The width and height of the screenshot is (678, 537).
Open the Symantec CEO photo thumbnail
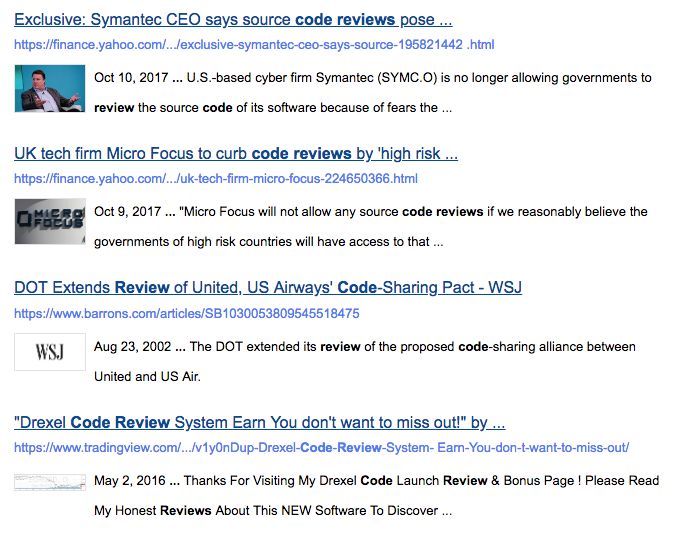[x=50, y=89]
